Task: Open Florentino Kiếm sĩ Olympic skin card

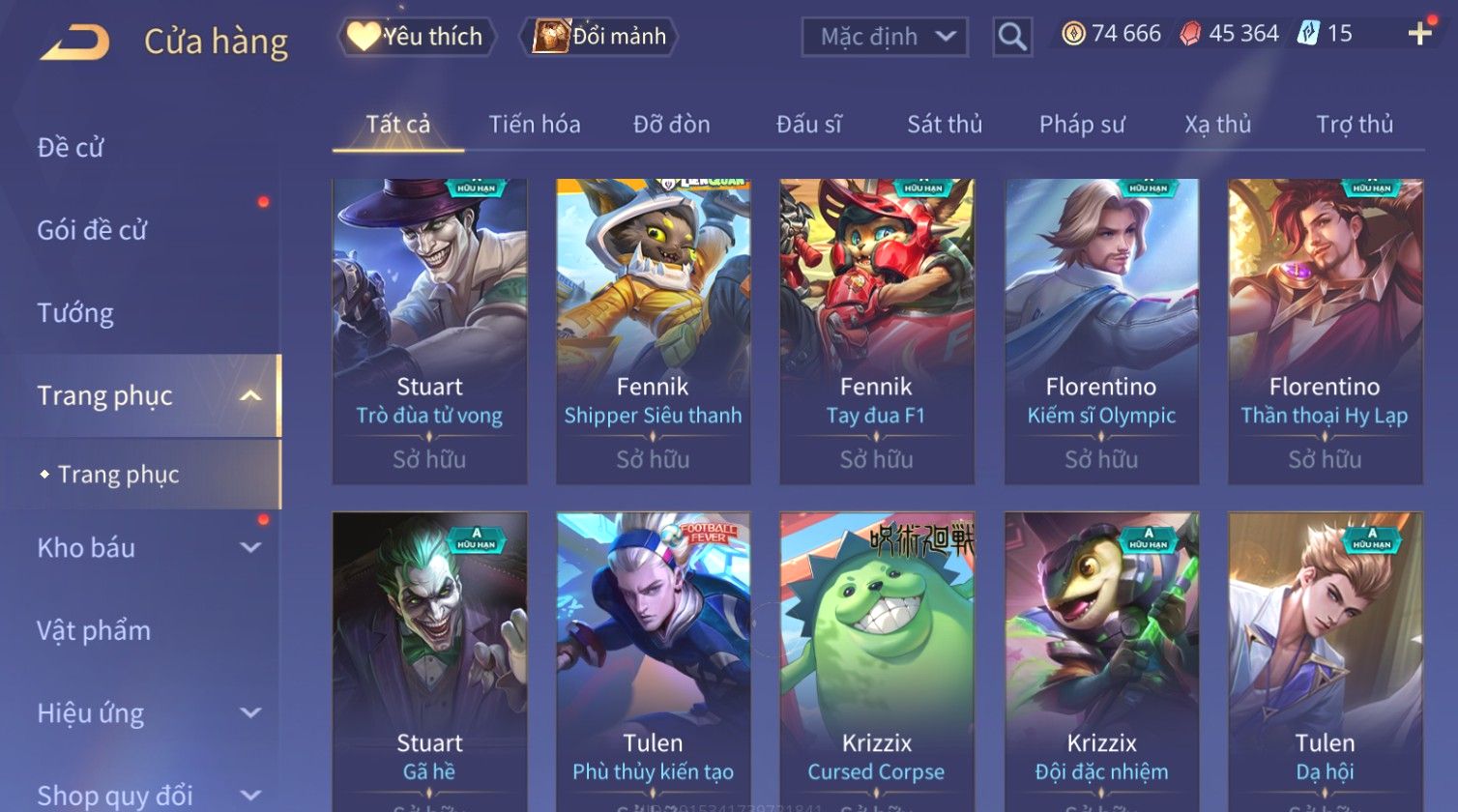Action: click(x=1101, y=332)
